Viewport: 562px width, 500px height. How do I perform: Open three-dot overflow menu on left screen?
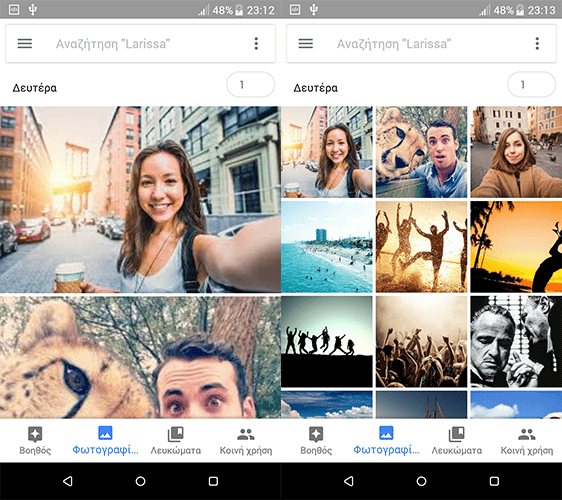pyautogui.click(x=256, y=44)
